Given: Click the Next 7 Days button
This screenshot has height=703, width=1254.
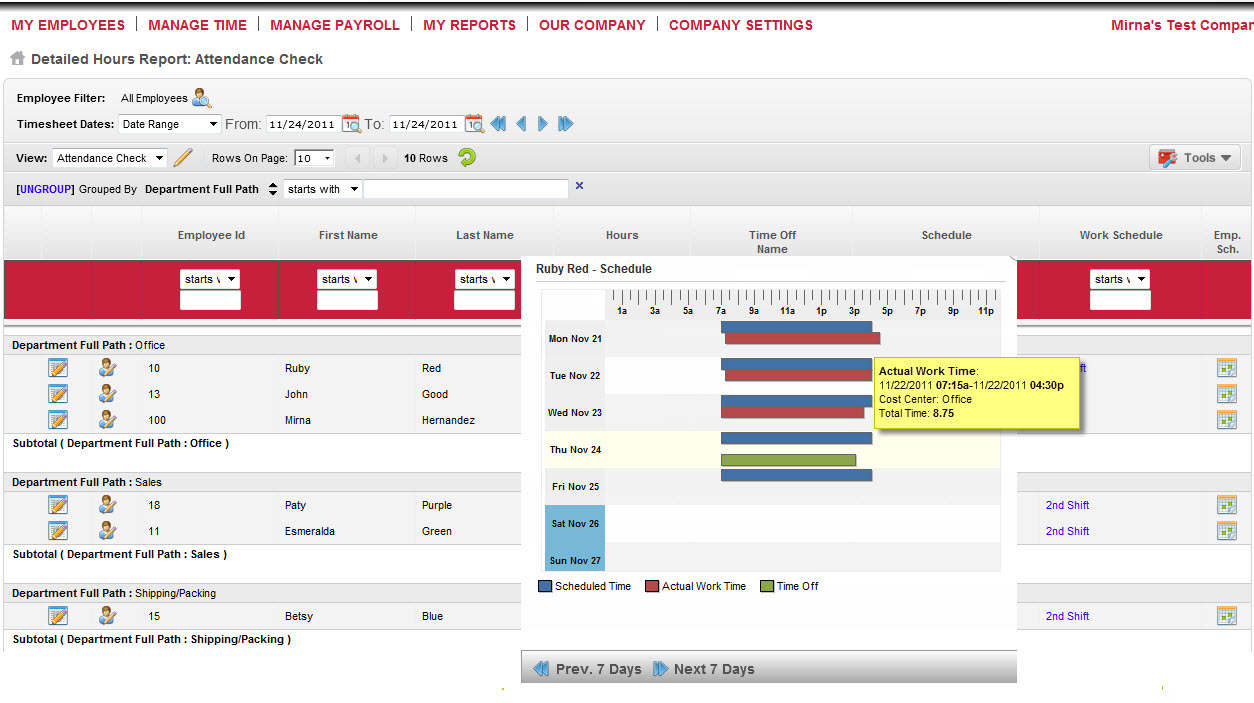Looking at the screenshot, I should coord(704,669).
